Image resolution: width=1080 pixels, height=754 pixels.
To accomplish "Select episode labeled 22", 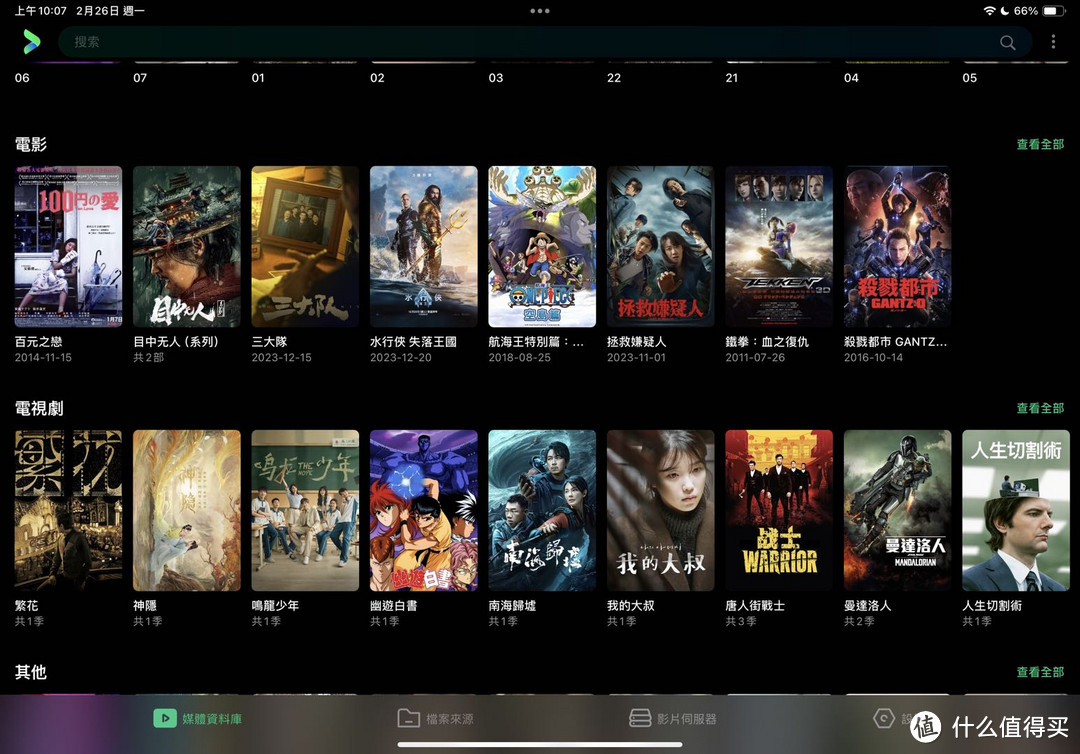I will point(614,78).
